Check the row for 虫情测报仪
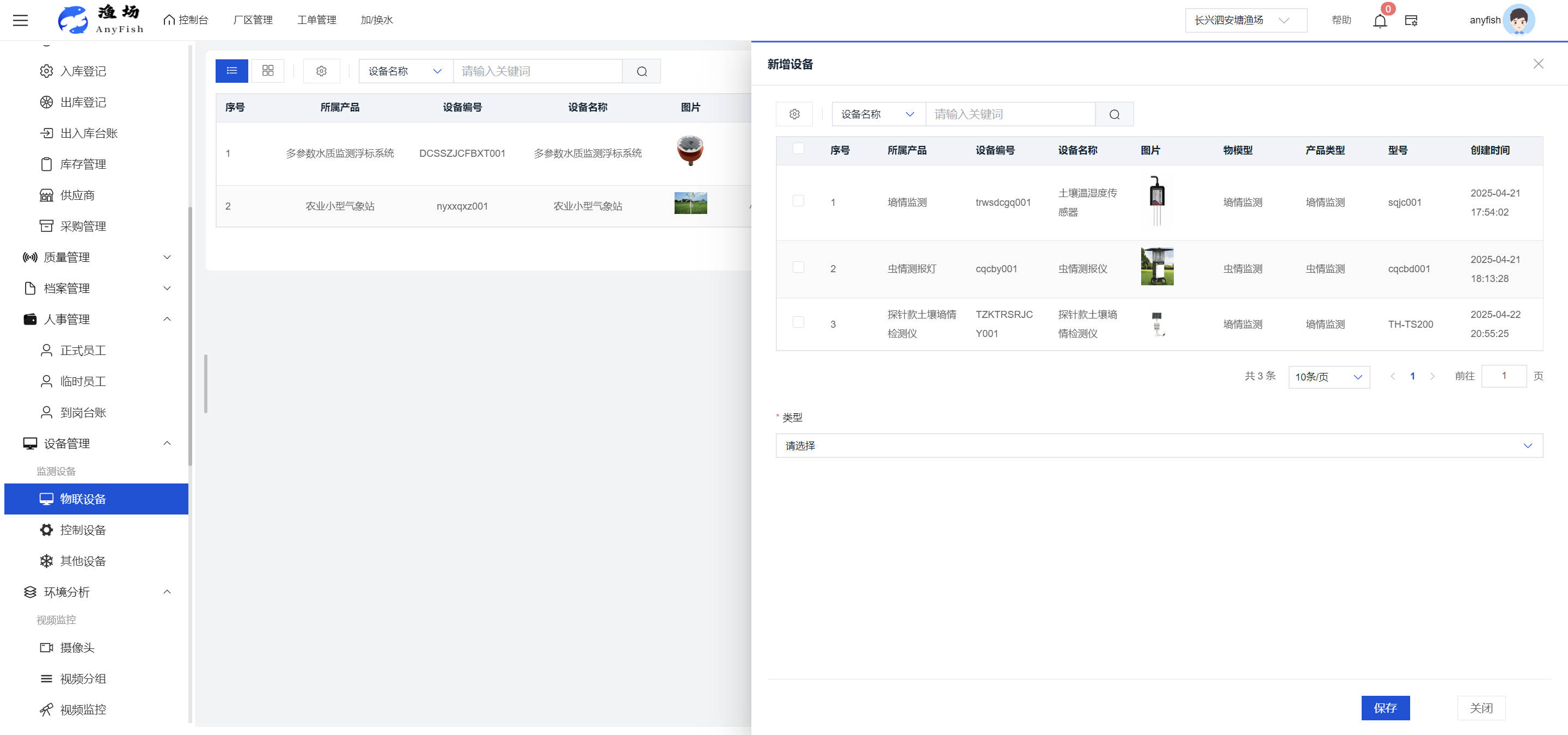Image resolution: width=1568 pixels, height=735 pixels. click(798, 268)
